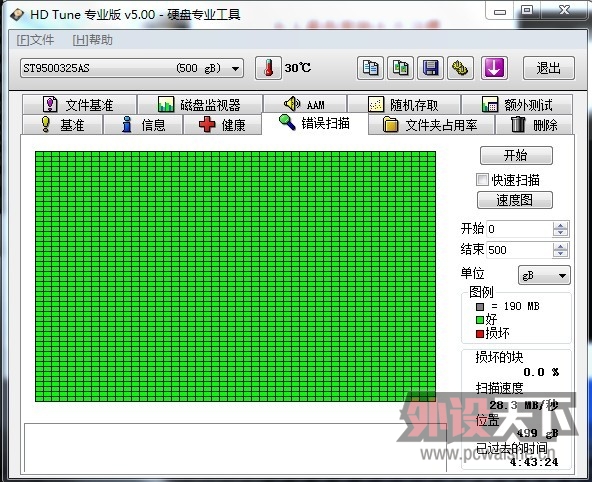Increase the 开始 value with the up arrow
This screenshot has height=482, width=592.
[x=560, y=226]
